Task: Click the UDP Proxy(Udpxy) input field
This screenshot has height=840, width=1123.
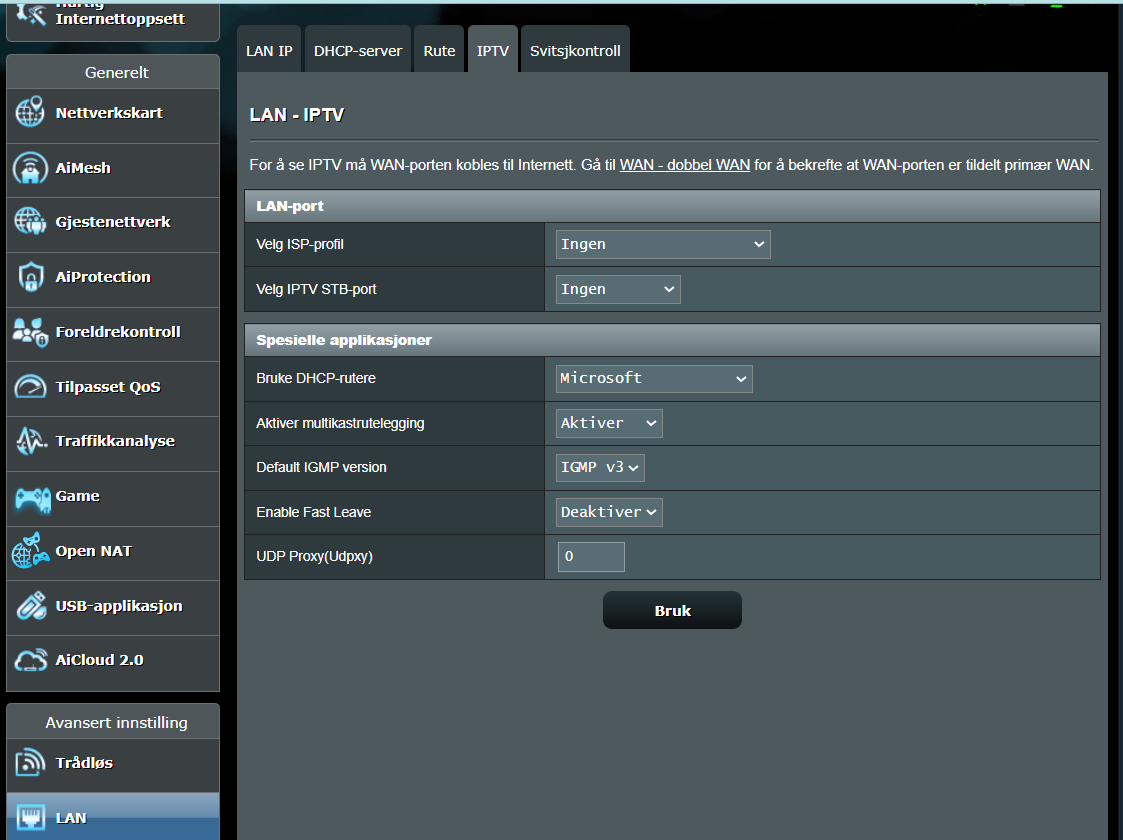Action: (x=591, y=556)
